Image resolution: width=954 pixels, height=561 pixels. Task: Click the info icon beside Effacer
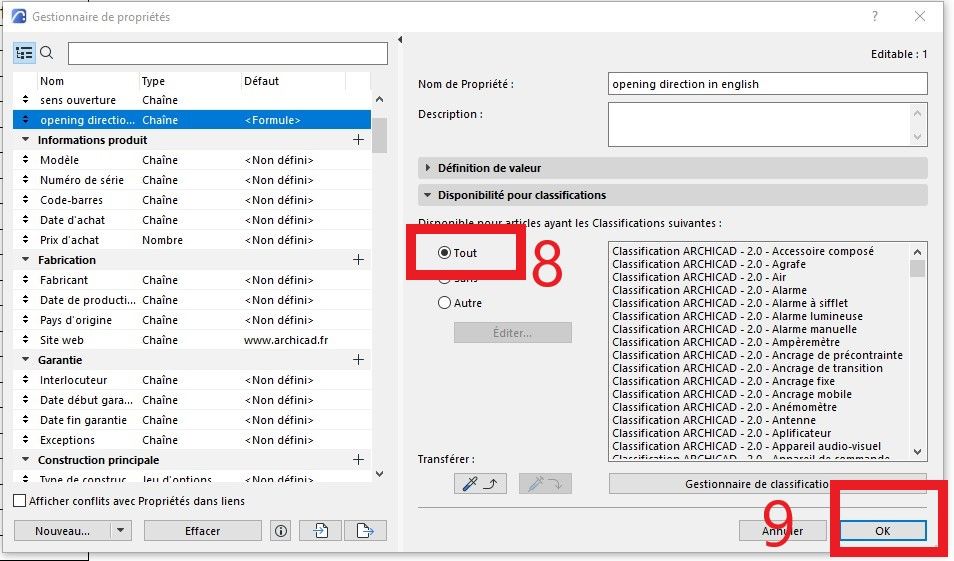281,531
